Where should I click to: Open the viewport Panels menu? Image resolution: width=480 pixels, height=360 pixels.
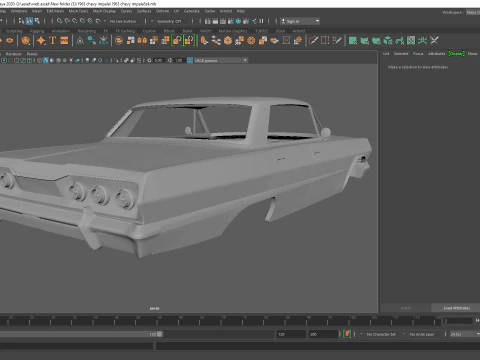[x=32, y=54]
